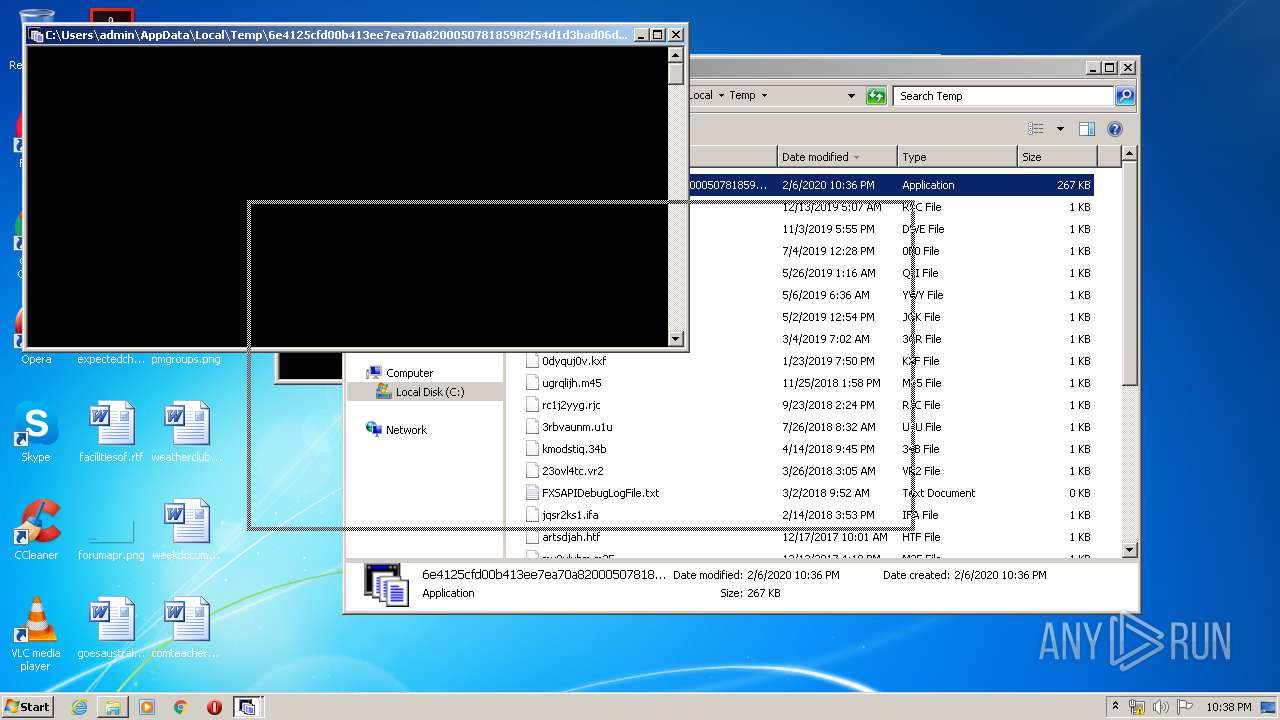Select file 23ovl4tc.vr2

pyautogui.click(x=572, y=471)
